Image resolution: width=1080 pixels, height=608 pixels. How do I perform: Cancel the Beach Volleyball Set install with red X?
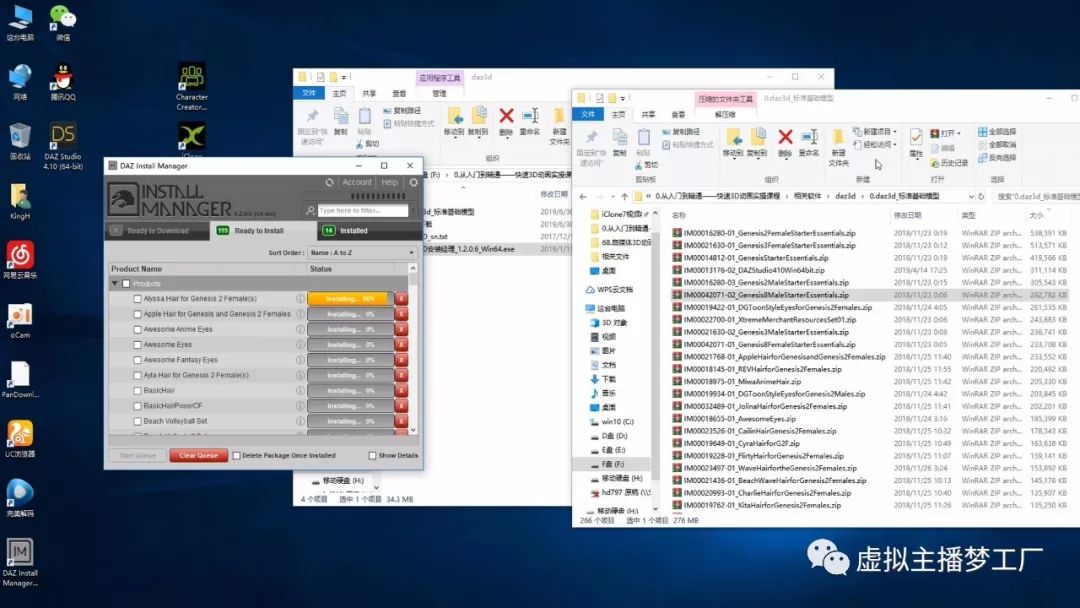401,421
